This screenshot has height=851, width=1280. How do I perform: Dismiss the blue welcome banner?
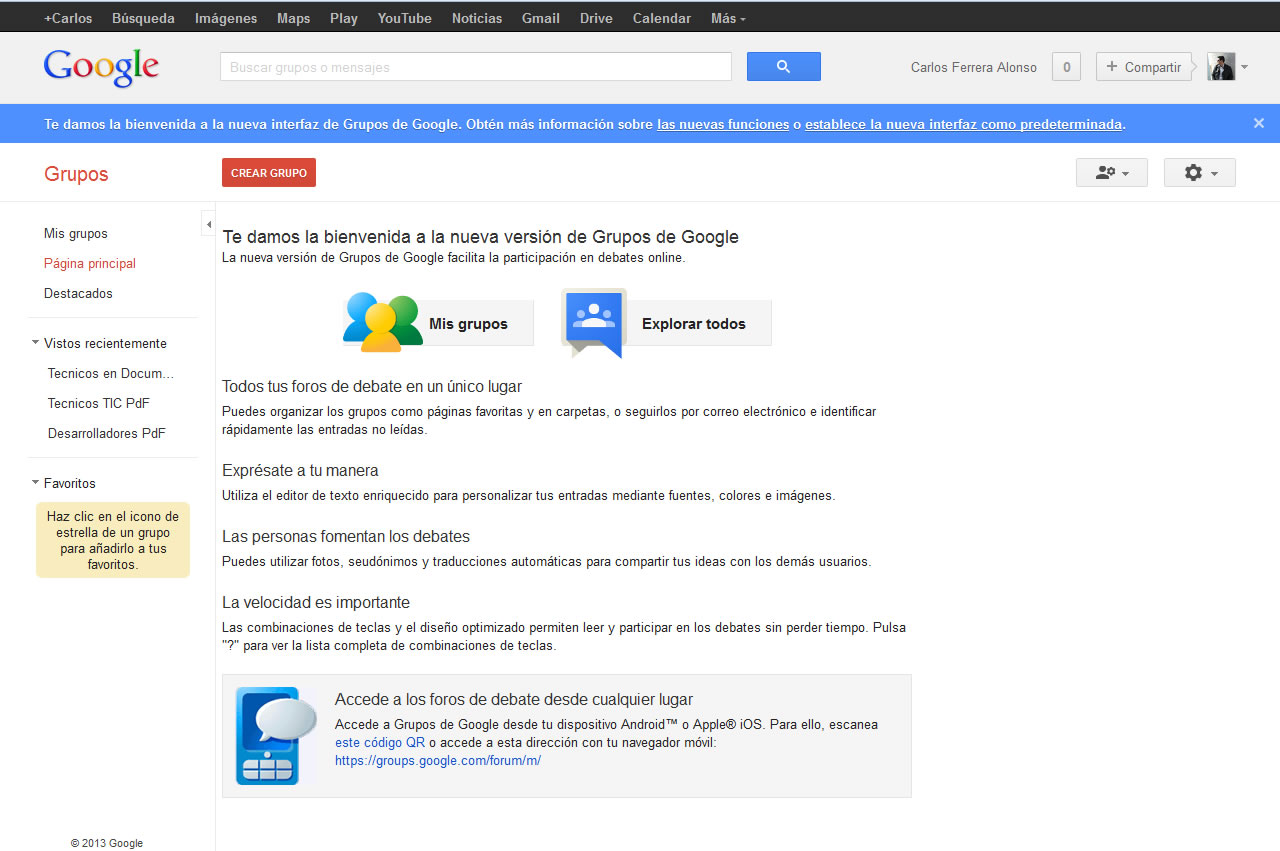click(1259, 123)
